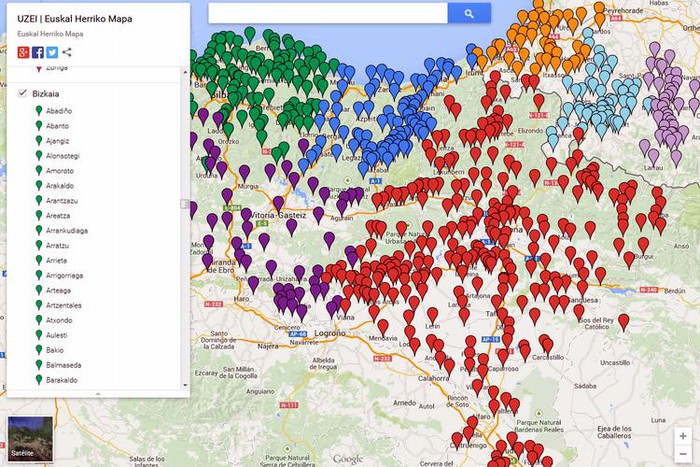Image resolution: width=700 pixels, height=467 pixels.
Task: Click the green pin beside Arrigorriaga
Action: click(39, 275)
